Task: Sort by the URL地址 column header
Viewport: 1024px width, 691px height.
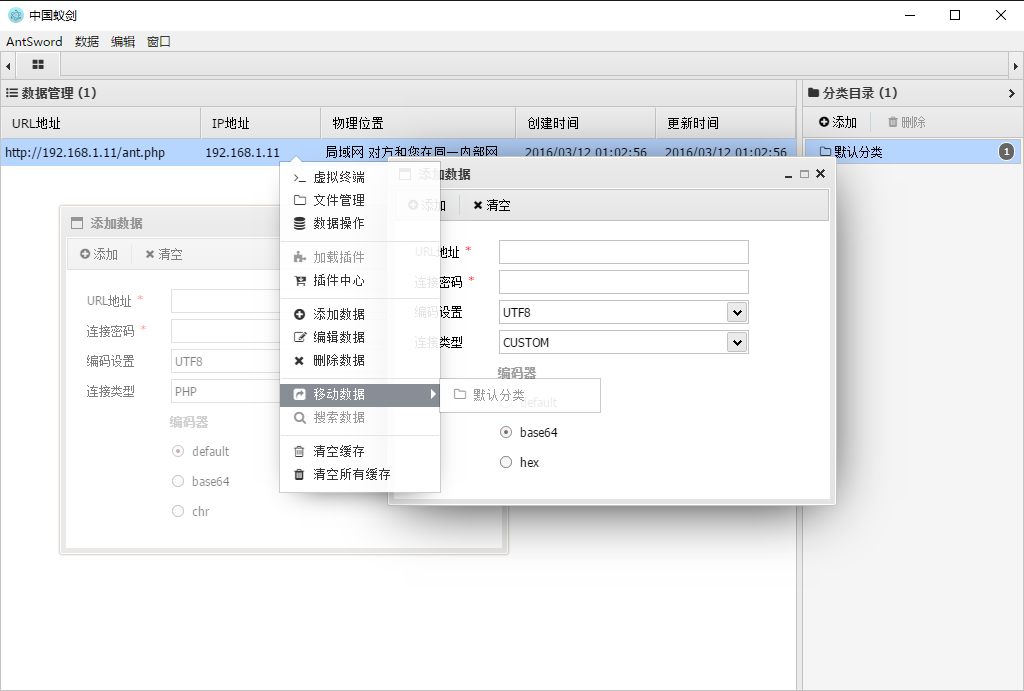Action: click(101, 123)
